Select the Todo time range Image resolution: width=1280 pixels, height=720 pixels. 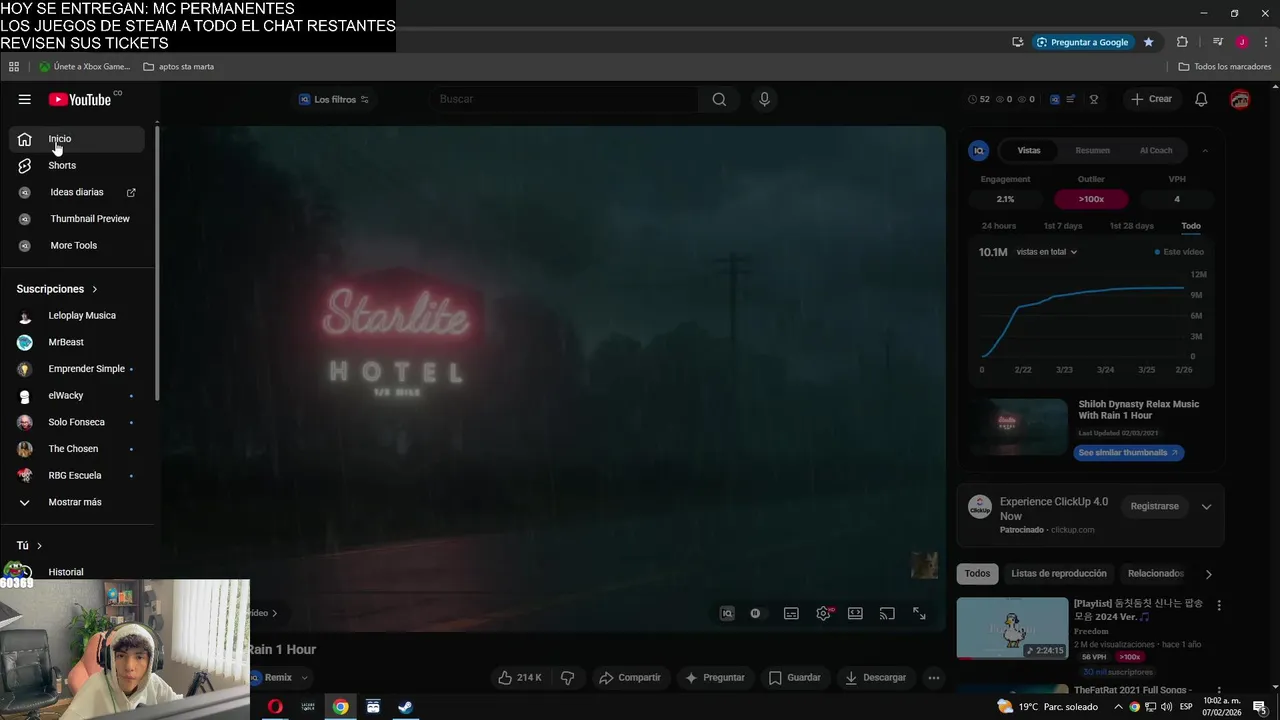(x=1191, y=226)
